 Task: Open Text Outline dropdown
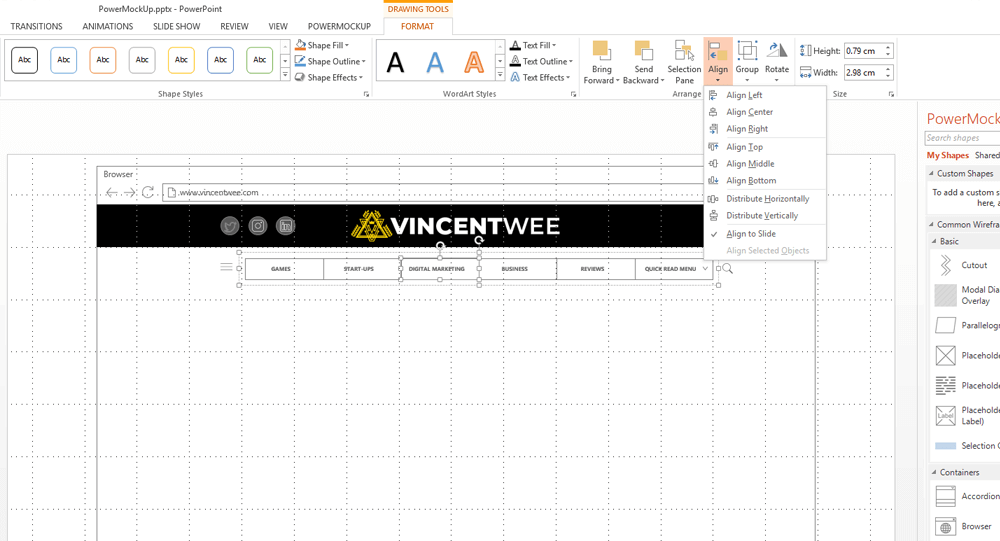coord(541,61)
